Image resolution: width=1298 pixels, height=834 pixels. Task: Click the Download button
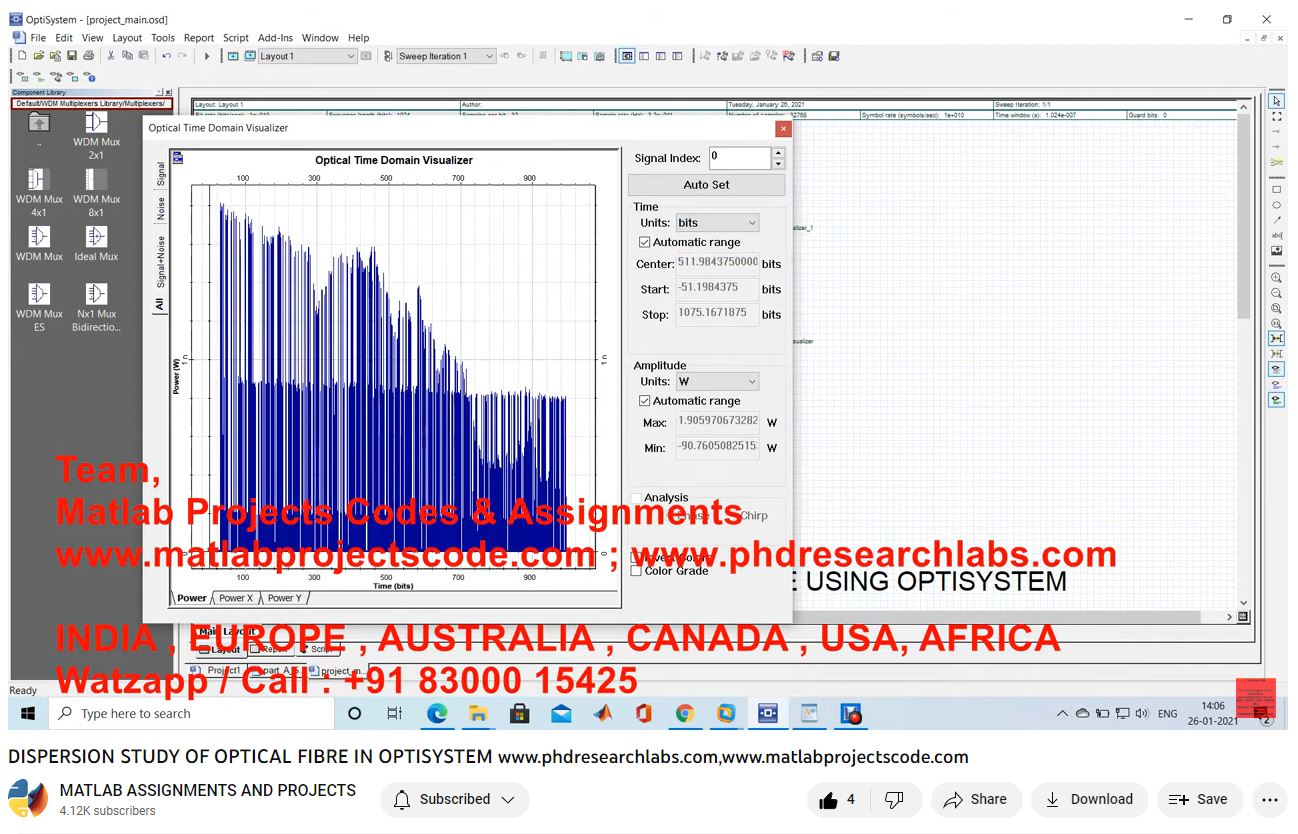pyautogui.click(x=1089, y=799)
